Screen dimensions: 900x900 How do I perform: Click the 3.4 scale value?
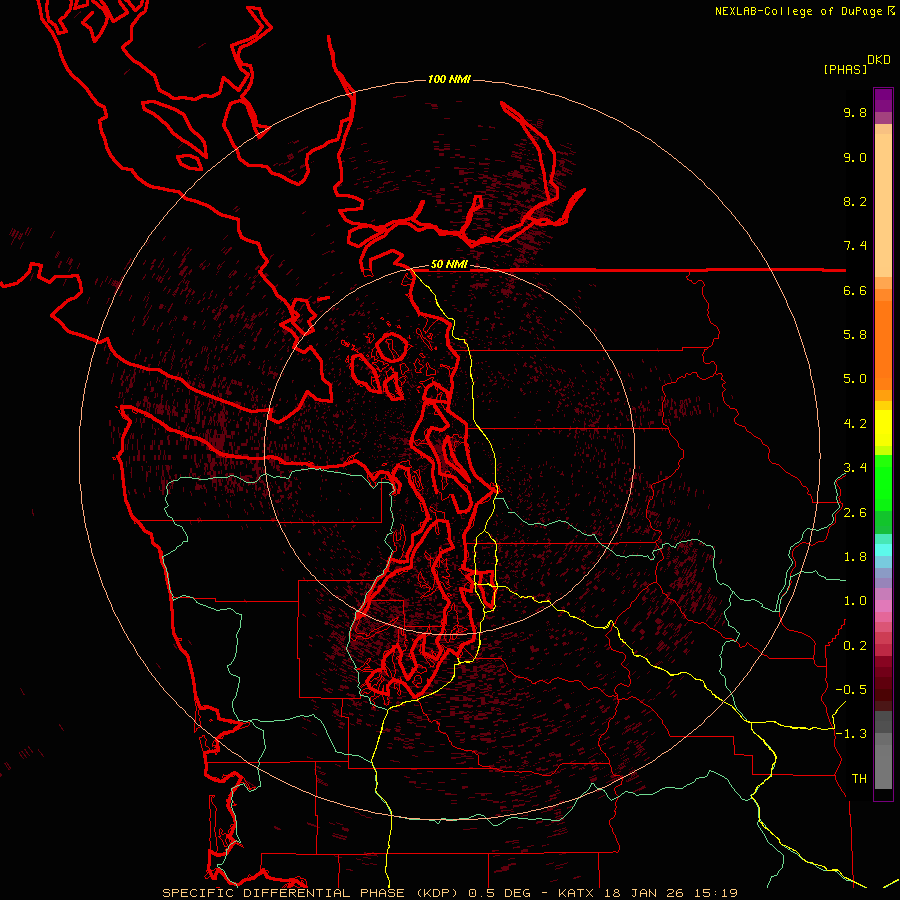tap(855, 468)
